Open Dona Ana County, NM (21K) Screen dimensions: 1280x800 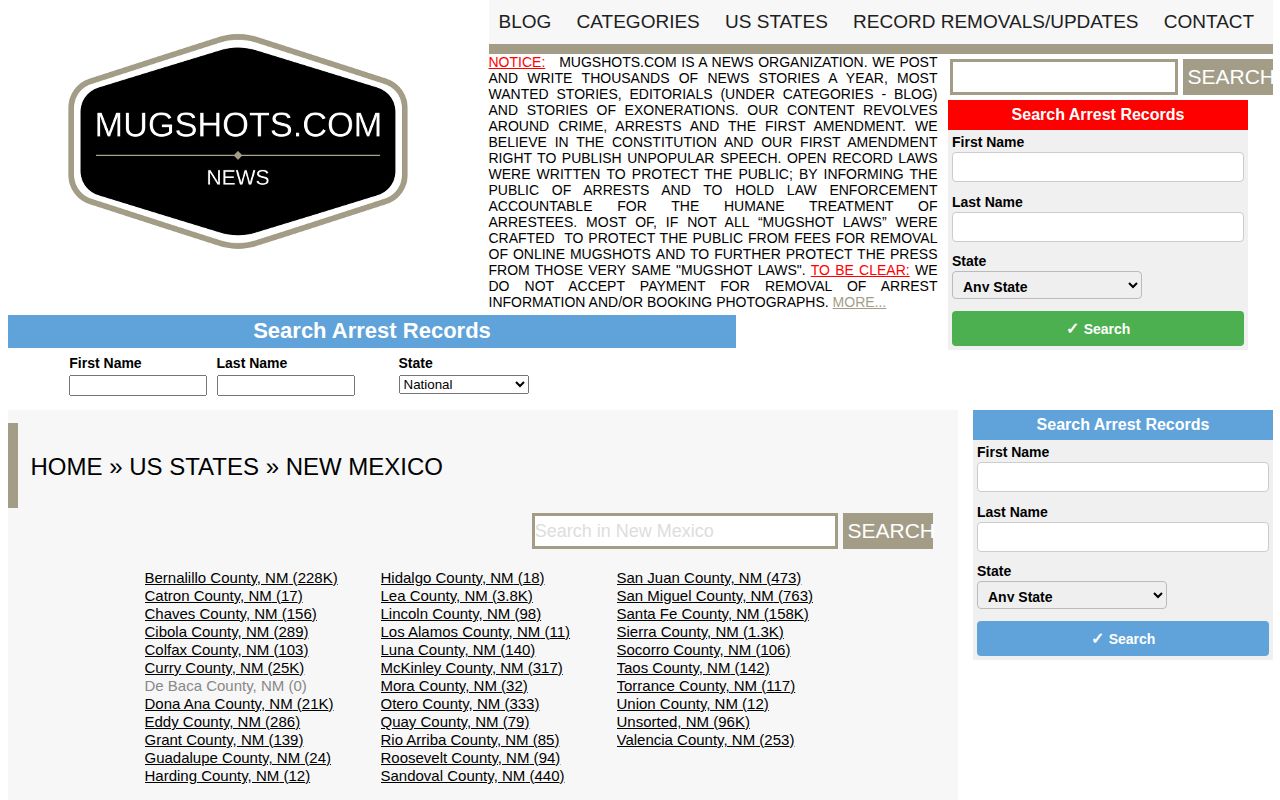point(239,704)
